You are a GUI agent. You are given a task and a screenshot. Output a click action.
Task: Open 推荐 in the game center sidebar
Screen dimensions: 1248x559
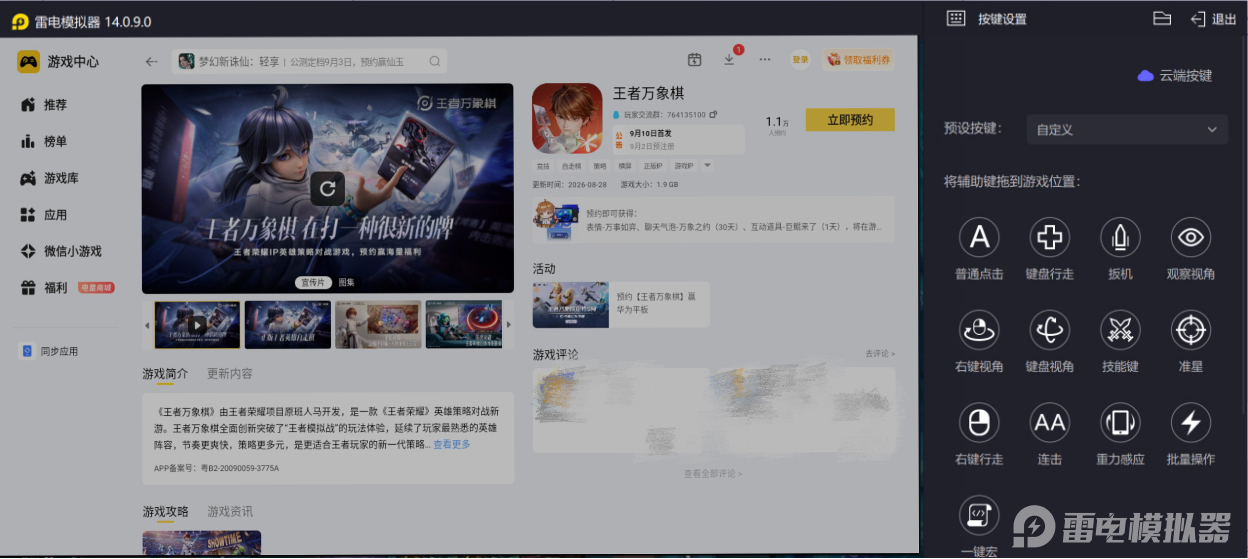45,105
